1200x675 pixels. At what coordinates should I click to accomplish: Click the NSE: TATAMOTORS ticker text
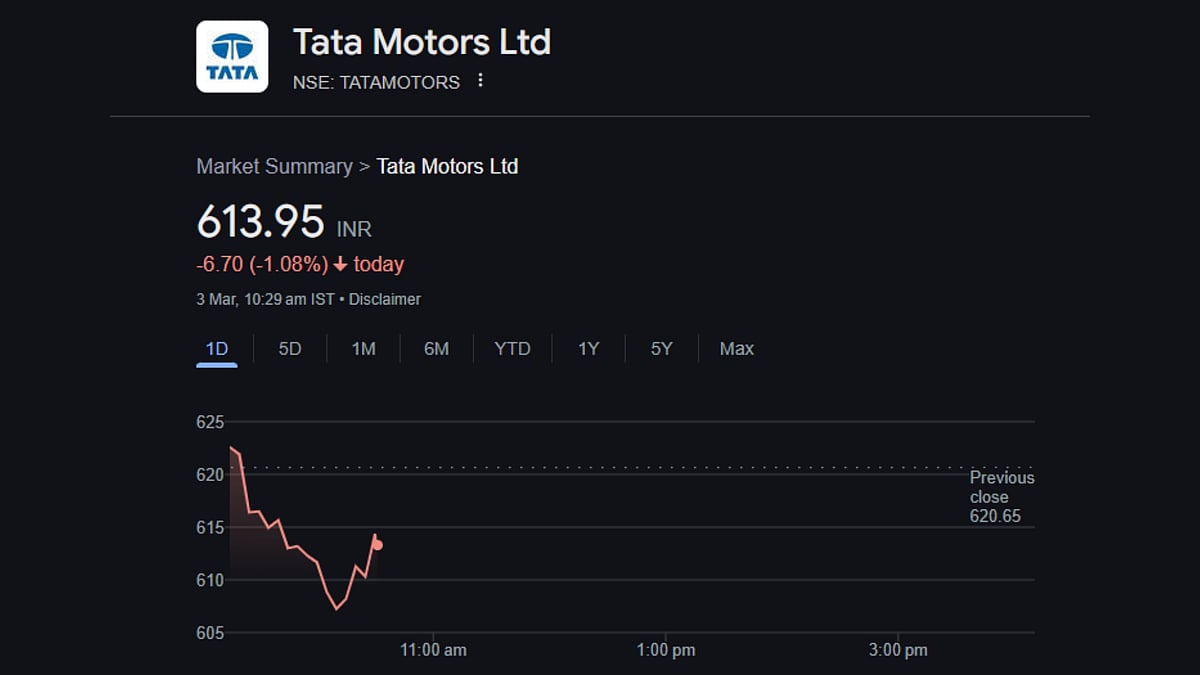(x=376, y=83)
